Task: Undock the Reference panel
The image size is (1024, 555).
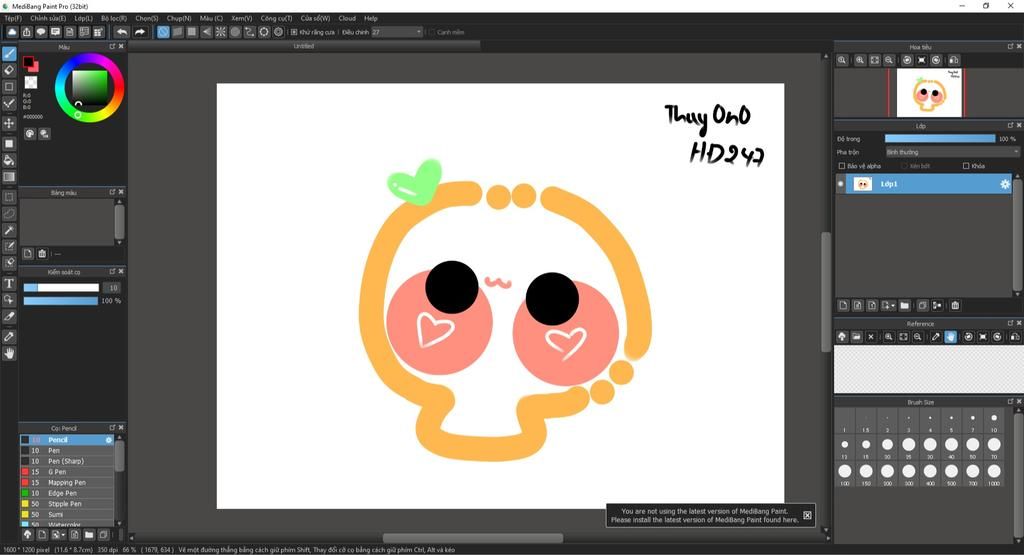Action: click(x=1010, y=323)
